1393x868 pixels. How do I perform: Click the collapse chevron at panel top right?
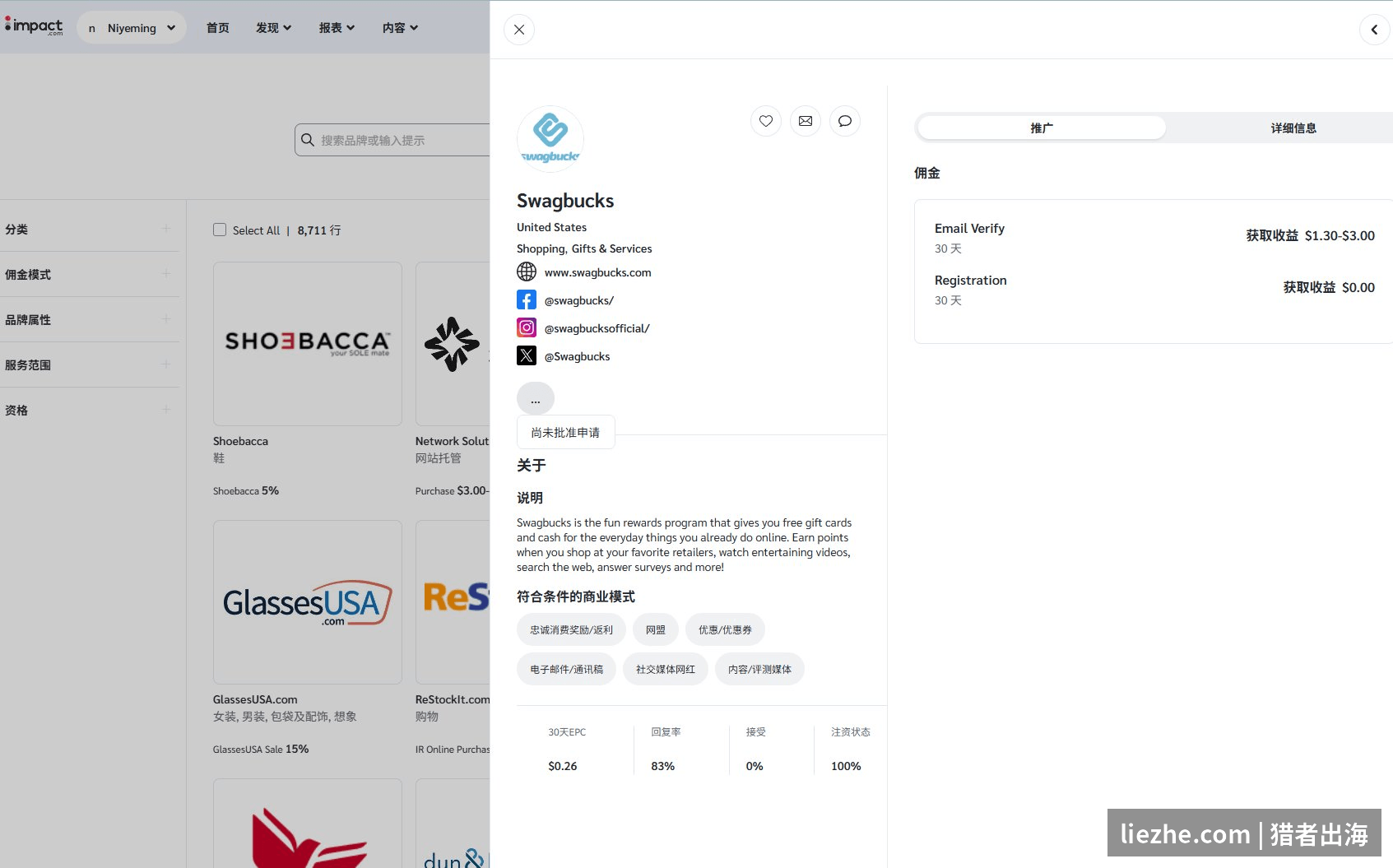1374,30
